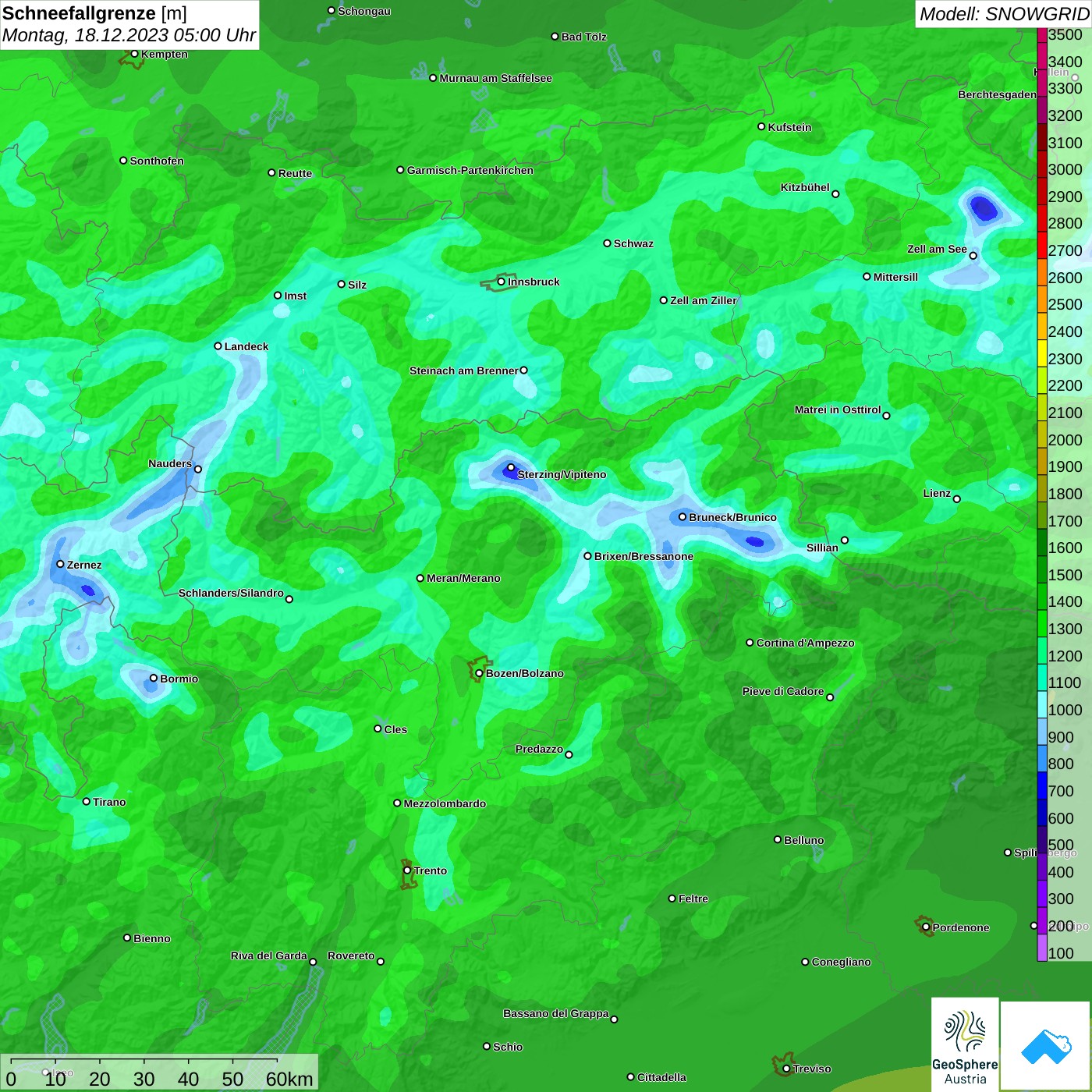This screenshot has width=1092, height=1092.
Task: Click the 'Predazzo' label
Action: tap(539, 749)
